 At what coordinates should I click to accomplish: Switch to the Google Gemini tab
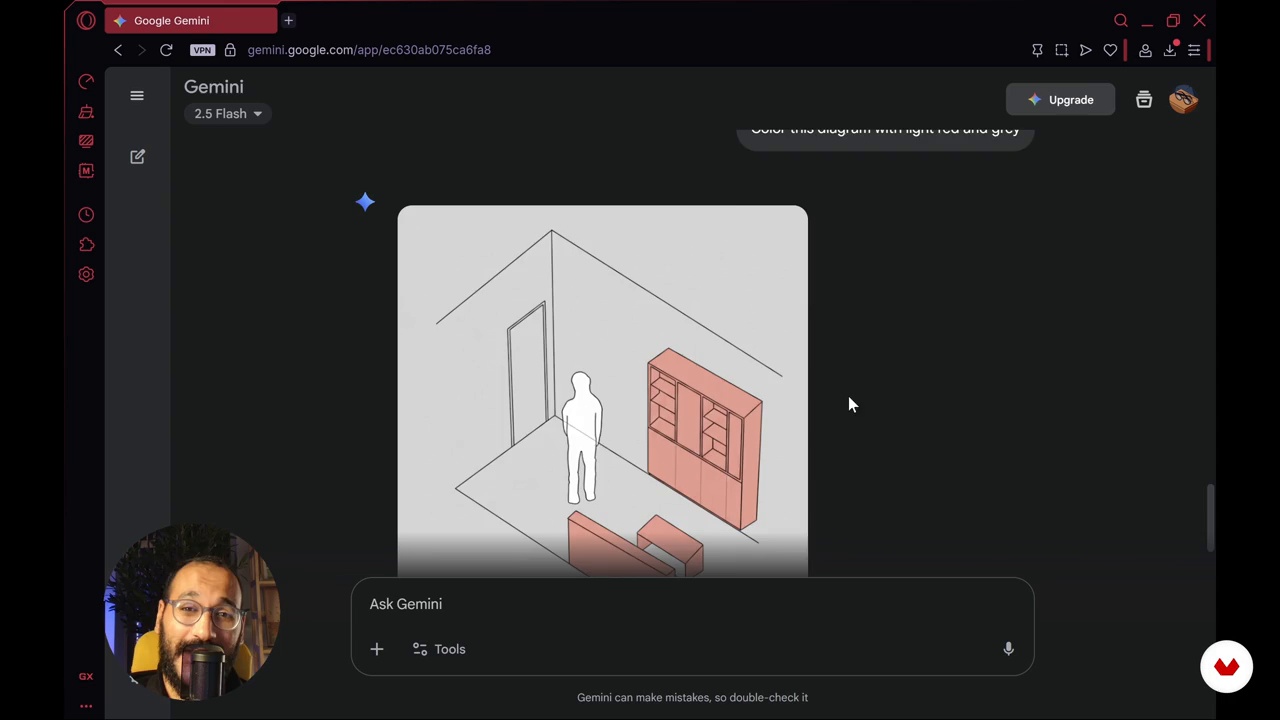pos(190,20)
